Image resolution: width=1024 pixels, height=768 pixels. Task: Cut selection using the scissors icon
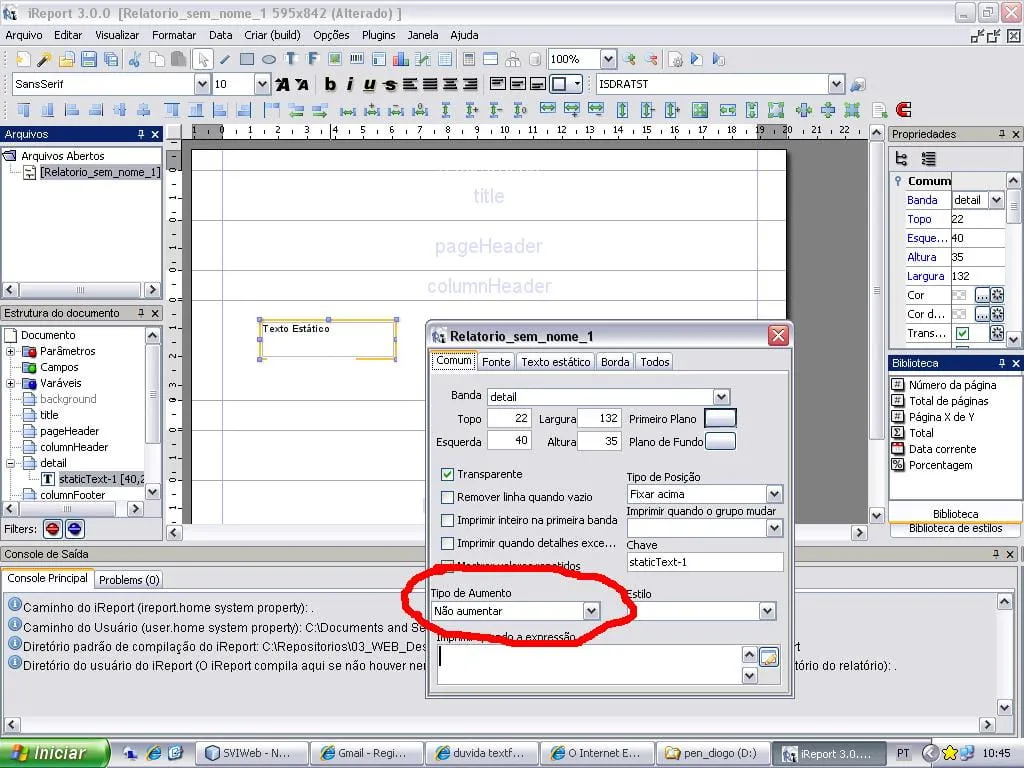[x=135, y=60]
